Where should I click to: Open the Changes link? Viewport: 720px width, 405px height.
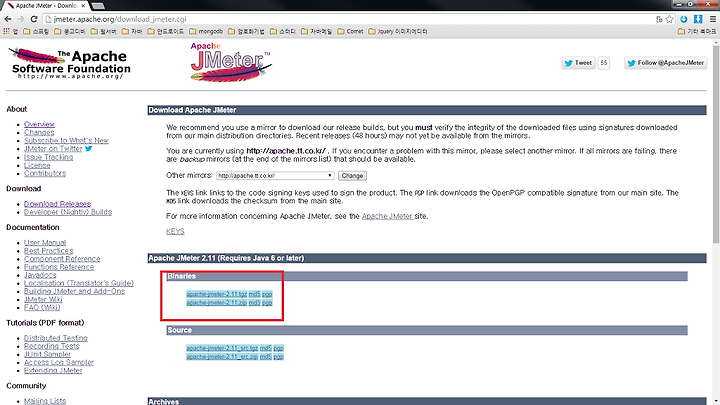[x=39, y=132]
